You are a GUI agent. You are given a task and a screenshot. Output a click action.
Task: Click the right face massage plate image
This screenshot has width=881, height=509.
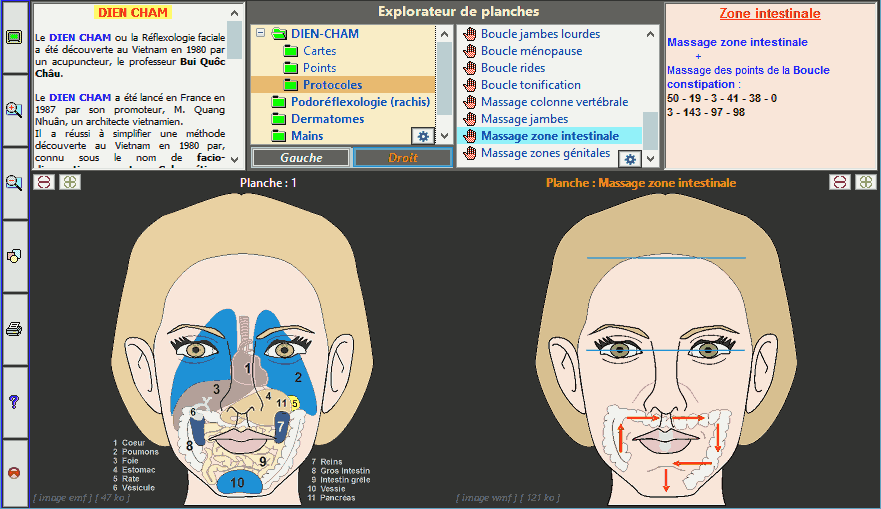[x=665, y=349]
